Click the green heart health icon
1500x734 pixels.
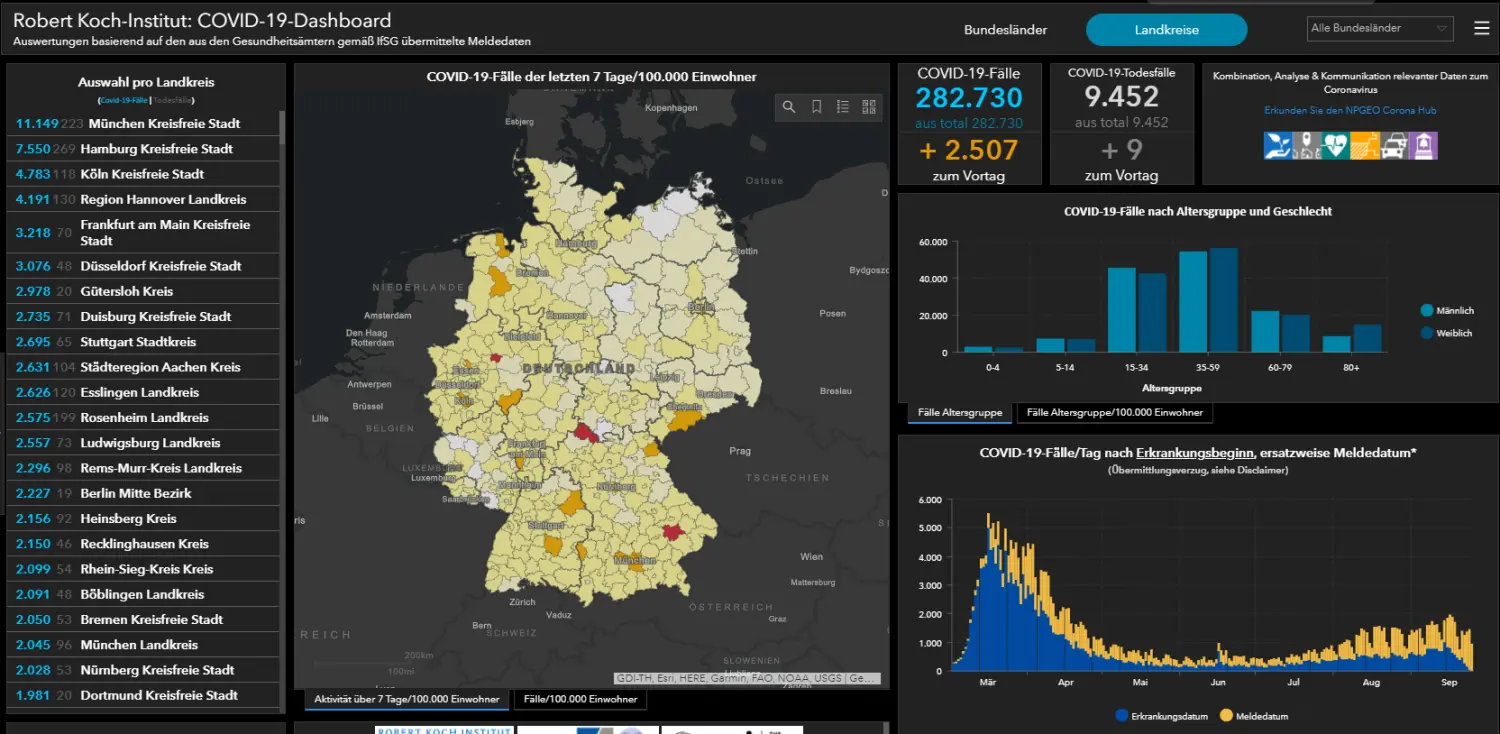tap(1335, 146)
